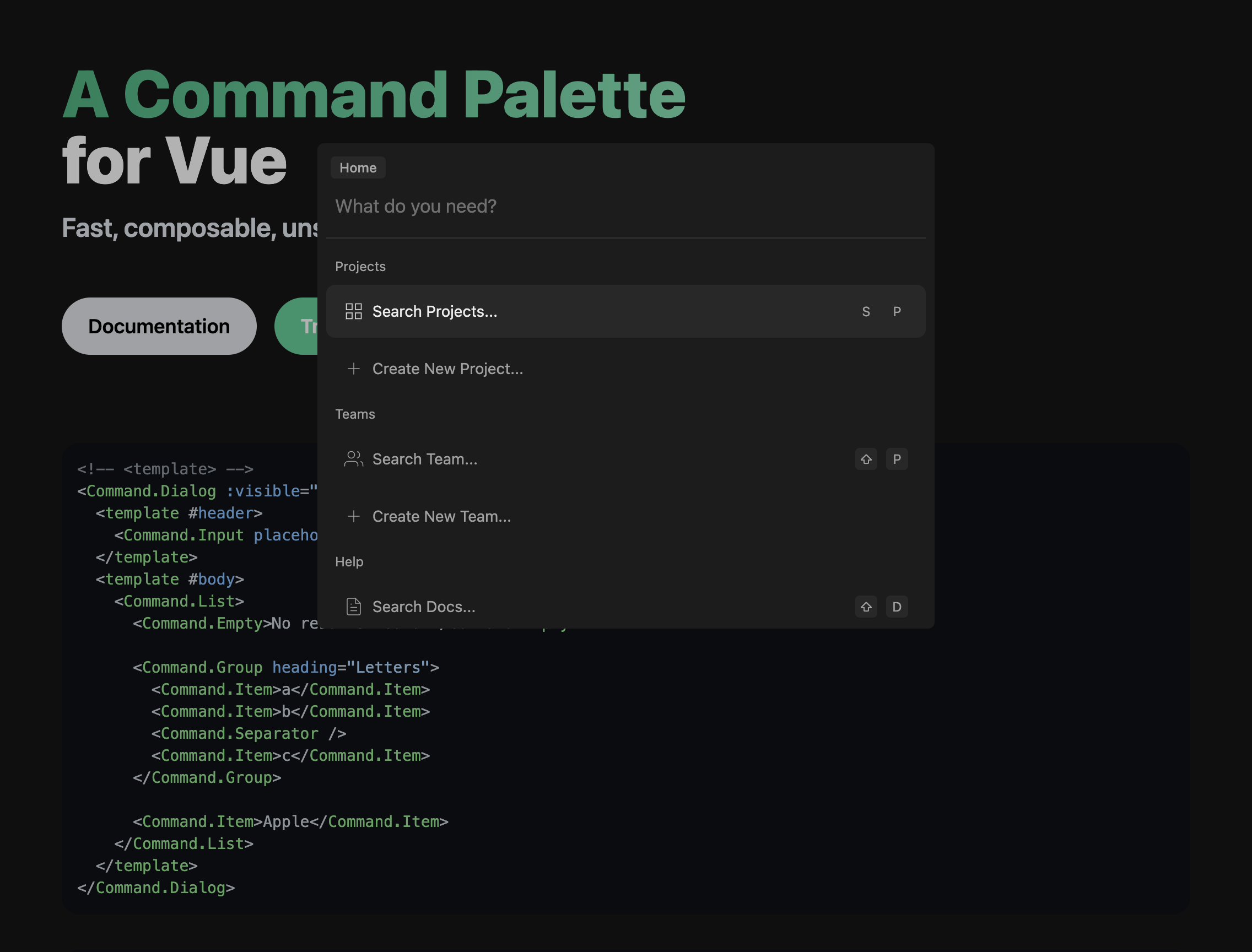Screen dimensions: 1252x952
Task: Click the S shortcut key on Search Projects
Action: click(866, 311)
